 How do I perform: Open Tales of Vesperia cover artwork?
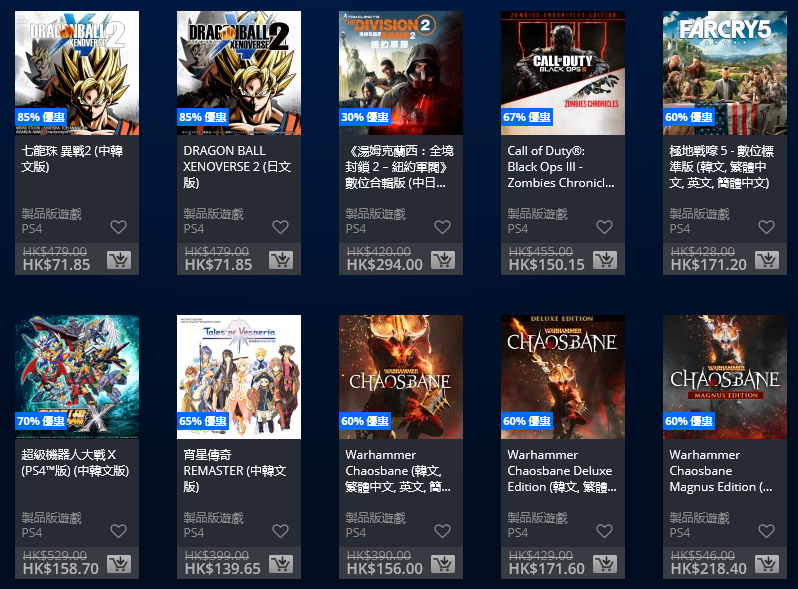tap(239, 377)
